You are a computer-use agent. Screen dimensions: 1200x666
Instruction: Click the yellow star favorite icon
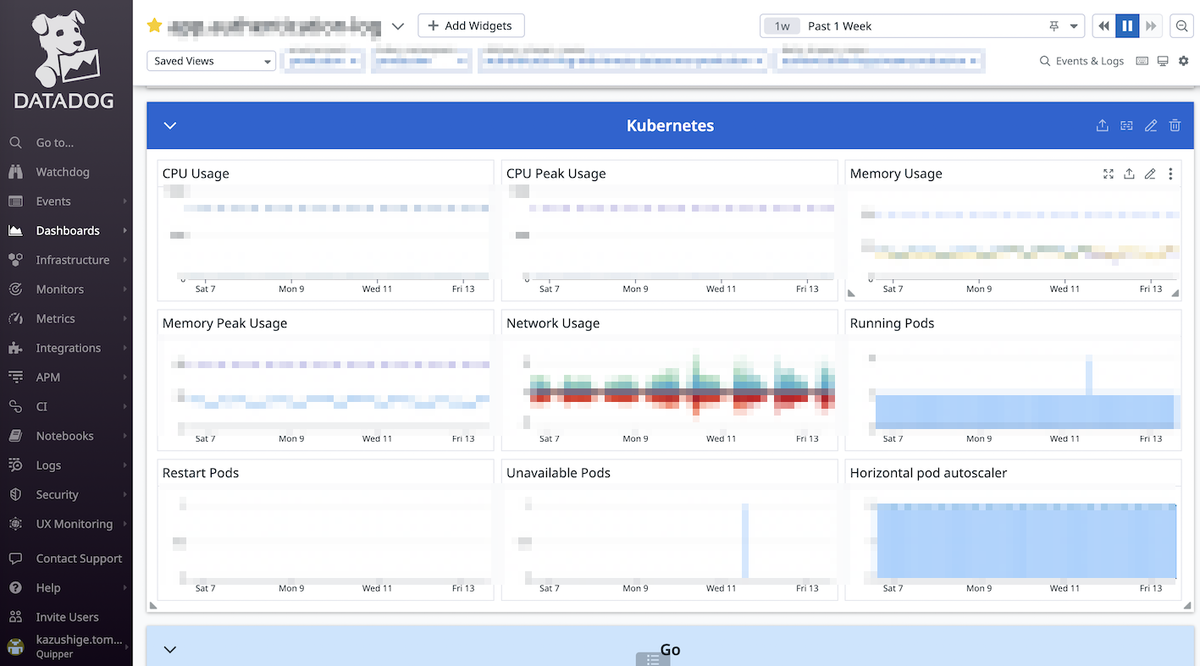click(x=154, y=26)
